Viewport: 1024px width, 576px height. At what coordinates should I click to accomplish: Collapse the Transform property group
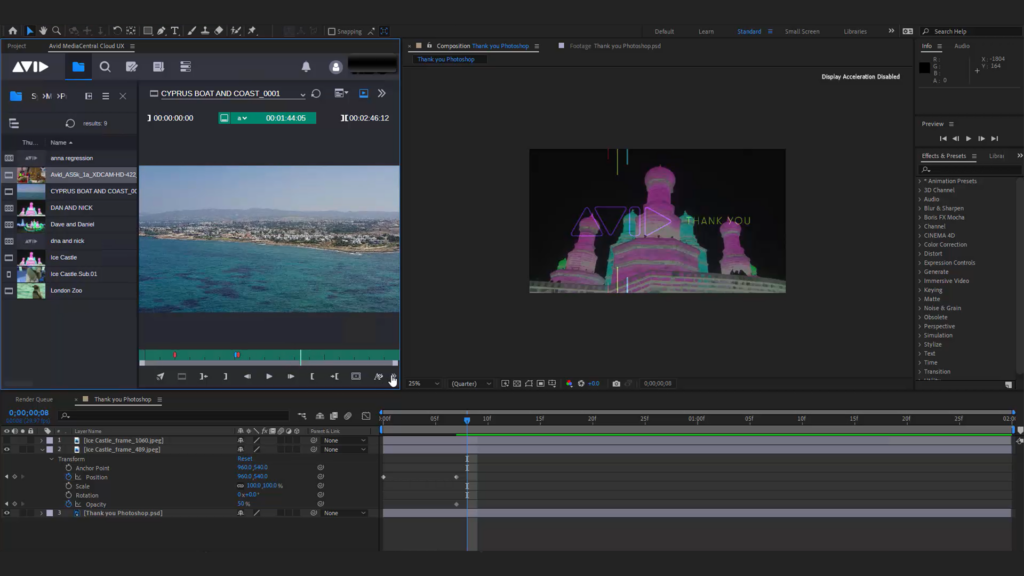pos(52,459)
